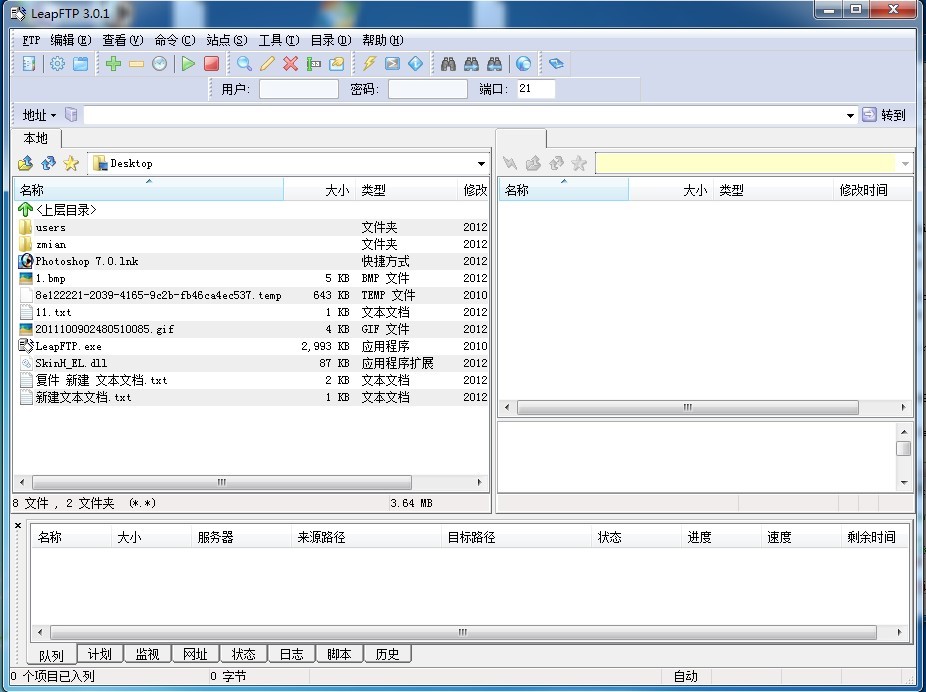Click the lightning bolt quick-connect icon
The image size is (926, 692).
[369, 64]
